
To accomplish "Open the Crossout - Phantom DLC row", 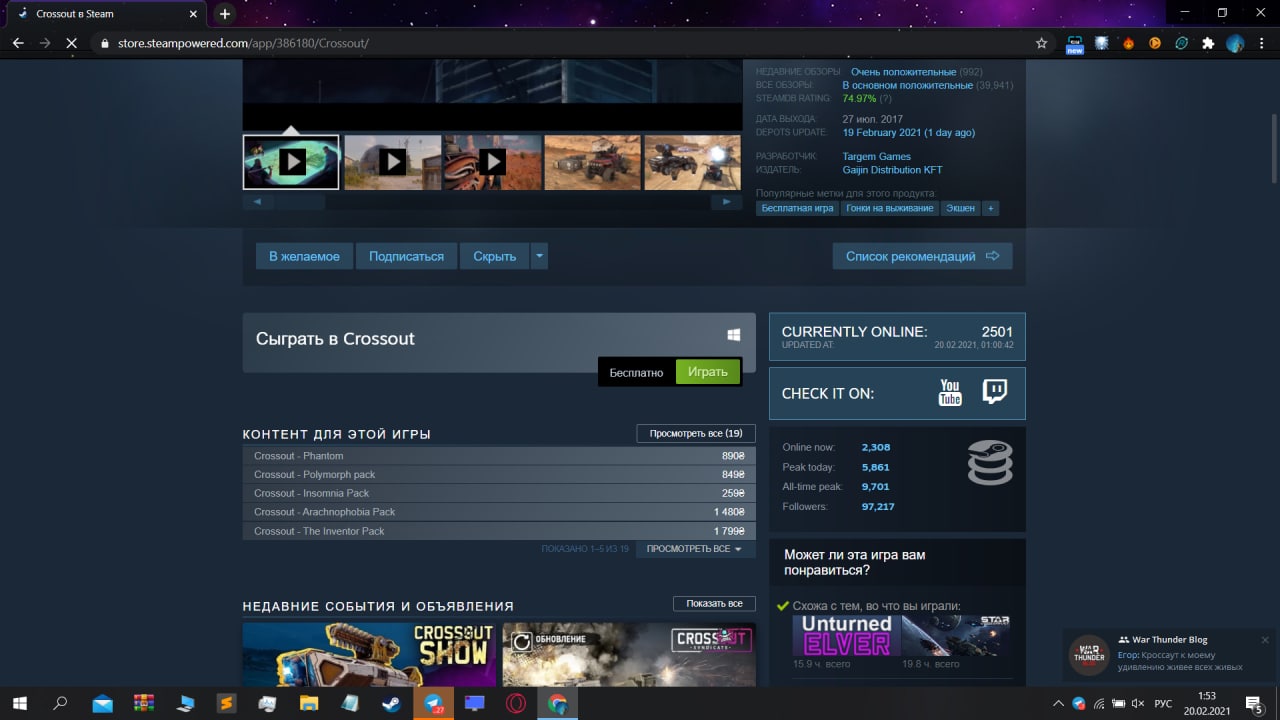I will (x=499, y=456).
